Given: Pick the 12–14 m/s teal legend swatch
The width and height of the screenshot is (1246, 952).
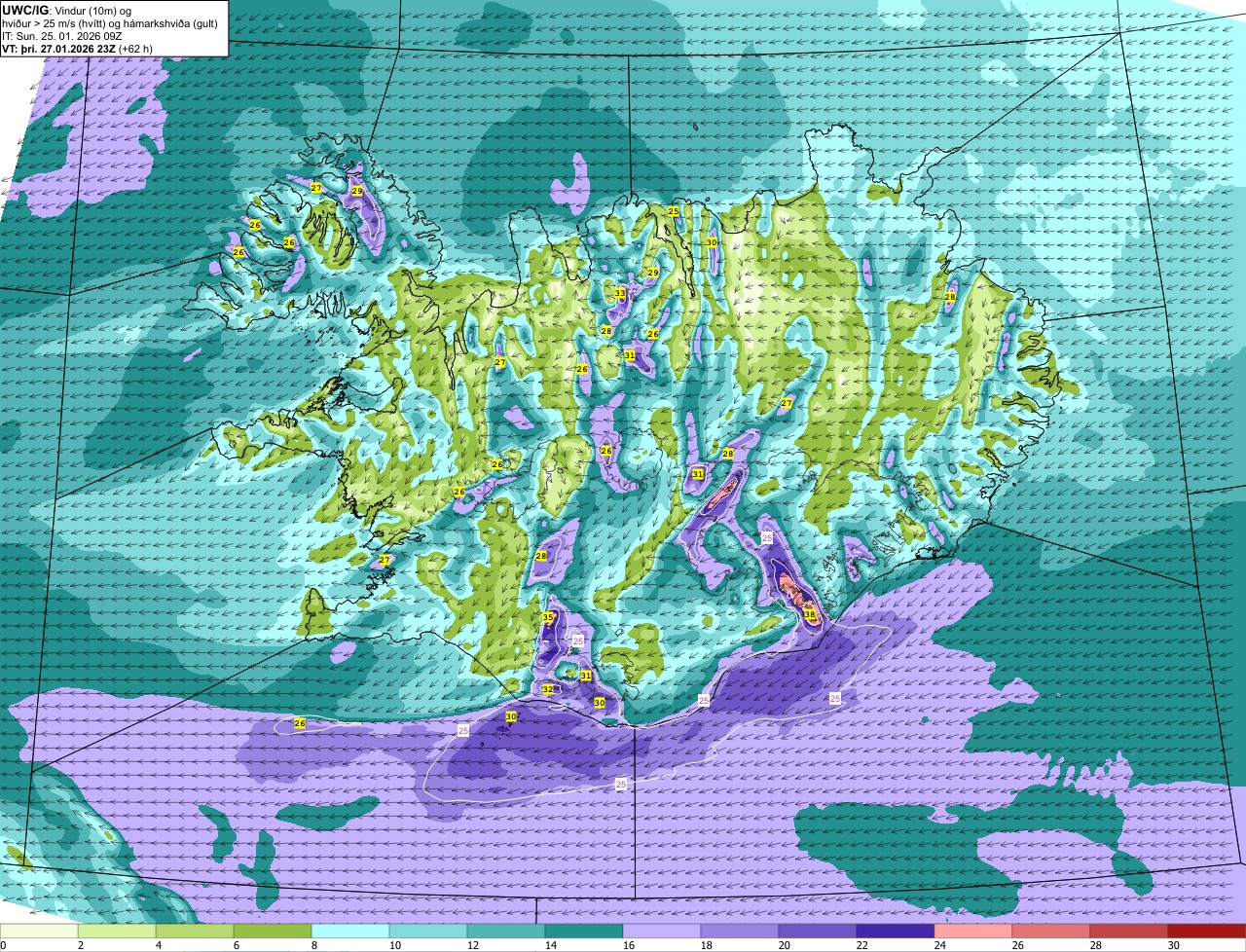Looking at the screenshot, I should point(506,932).
